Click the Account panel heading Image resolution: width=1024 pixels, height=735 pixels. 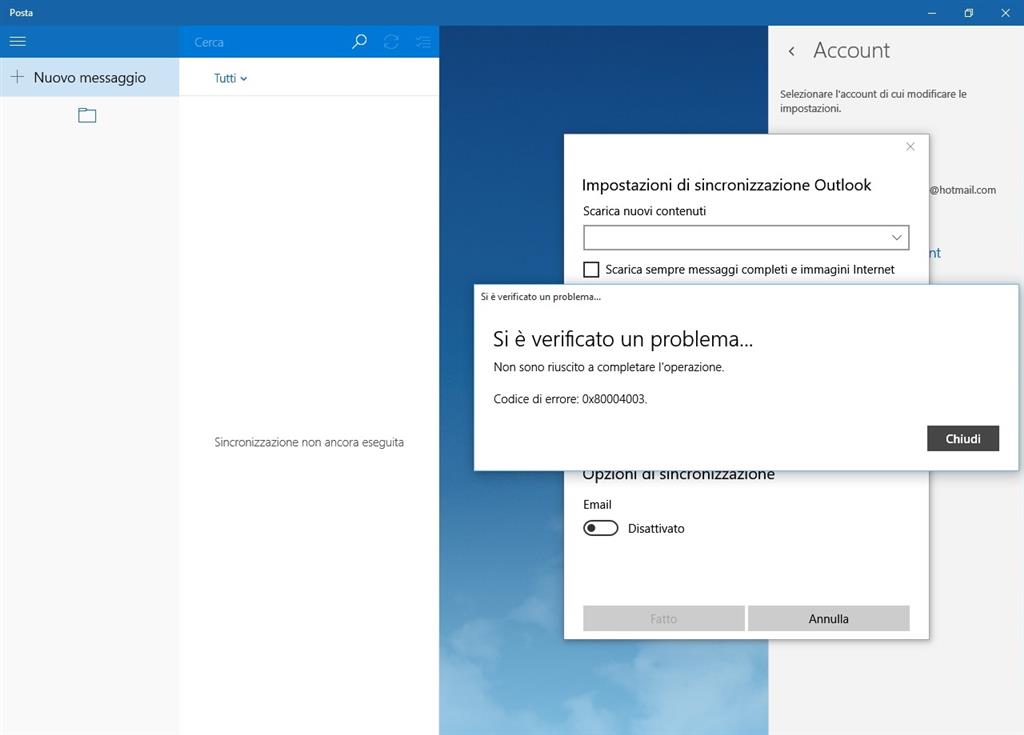851,50
